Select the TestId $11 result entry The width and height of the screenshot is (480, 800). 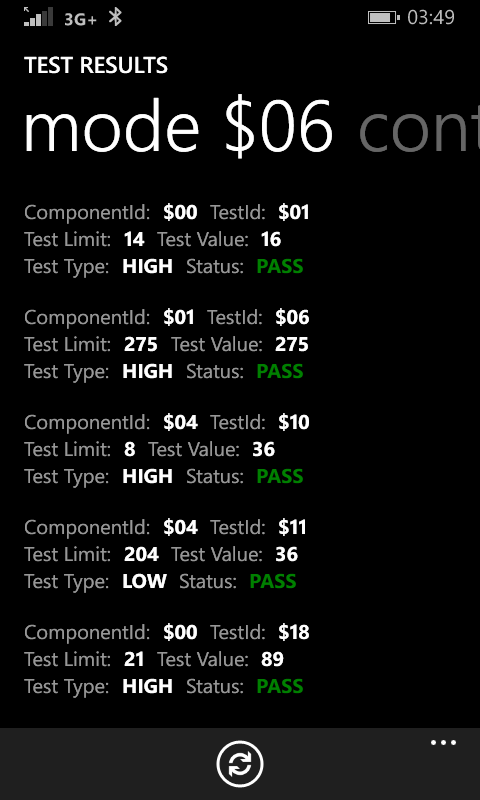[167, 555]
